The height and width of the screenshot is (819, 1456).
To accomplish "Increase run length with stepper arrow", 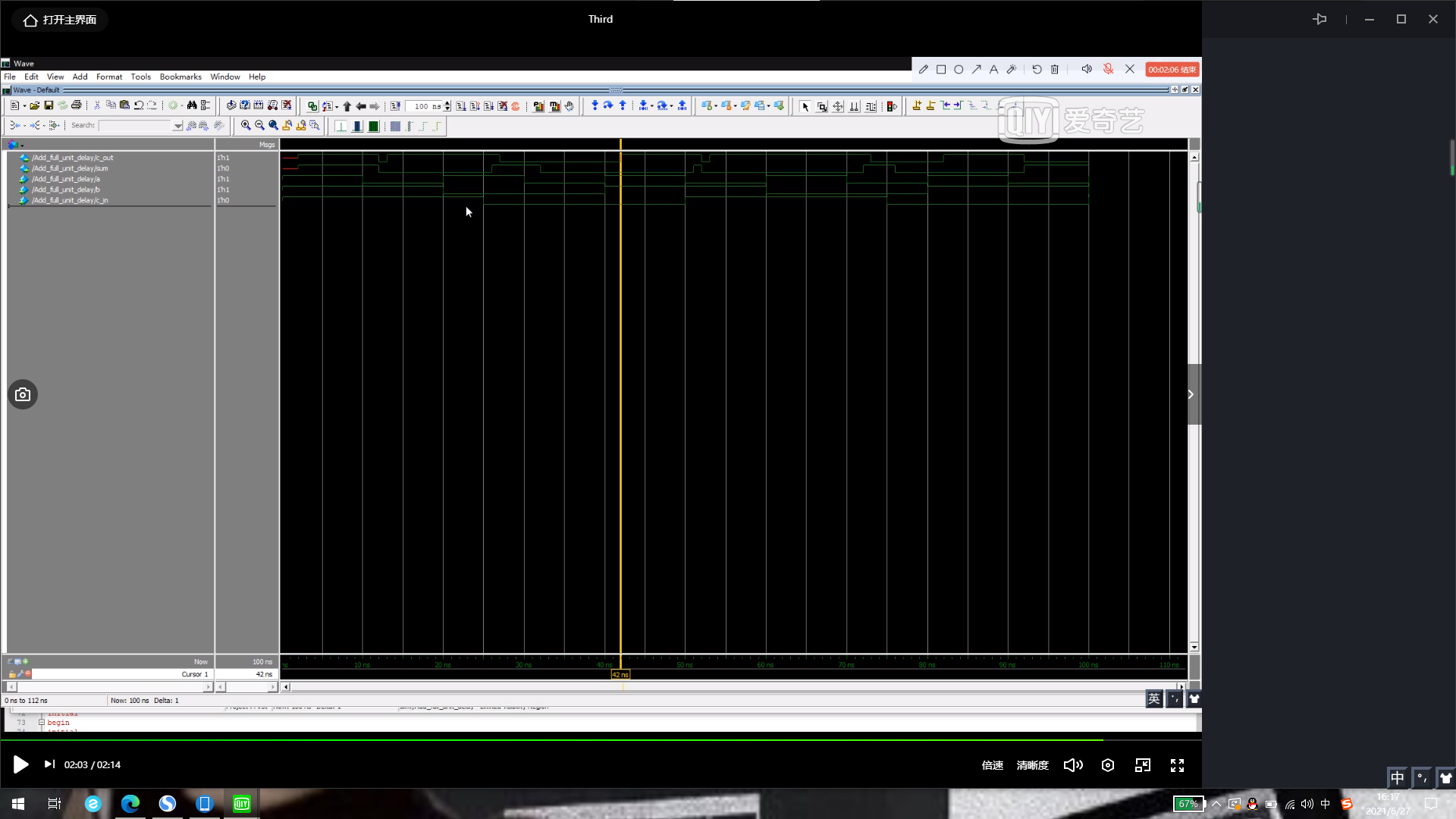I will [x=447, y=103].
